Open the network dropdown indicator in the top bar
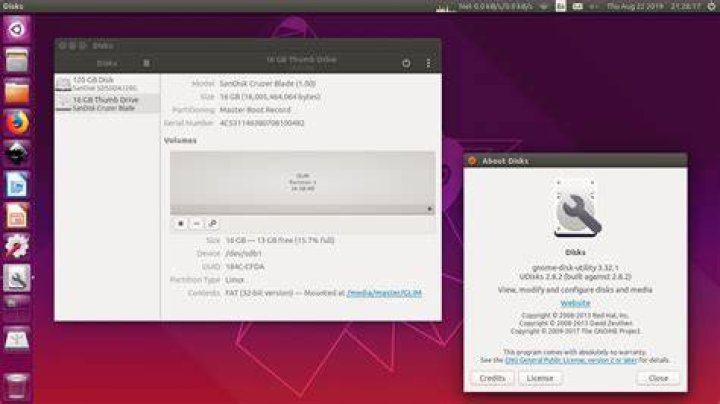This screenshot has height=404, width=720. 544,6
